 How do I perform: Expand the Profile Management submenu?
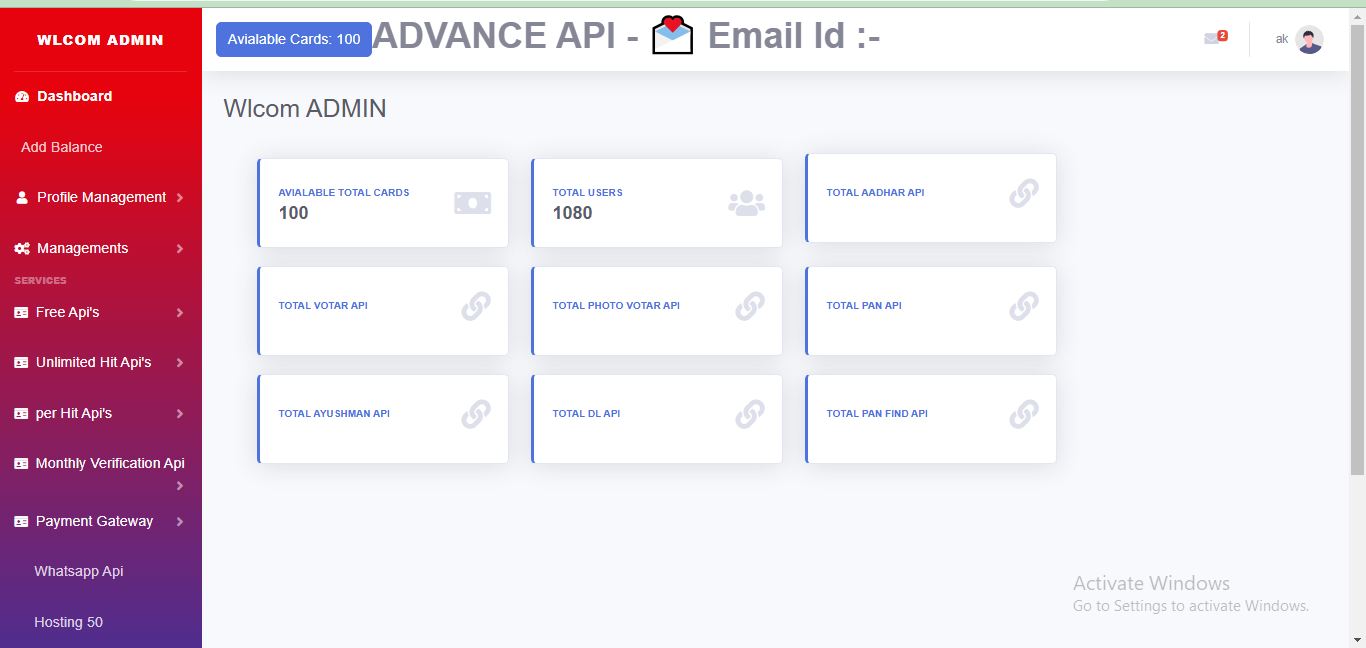coord(101,198)
